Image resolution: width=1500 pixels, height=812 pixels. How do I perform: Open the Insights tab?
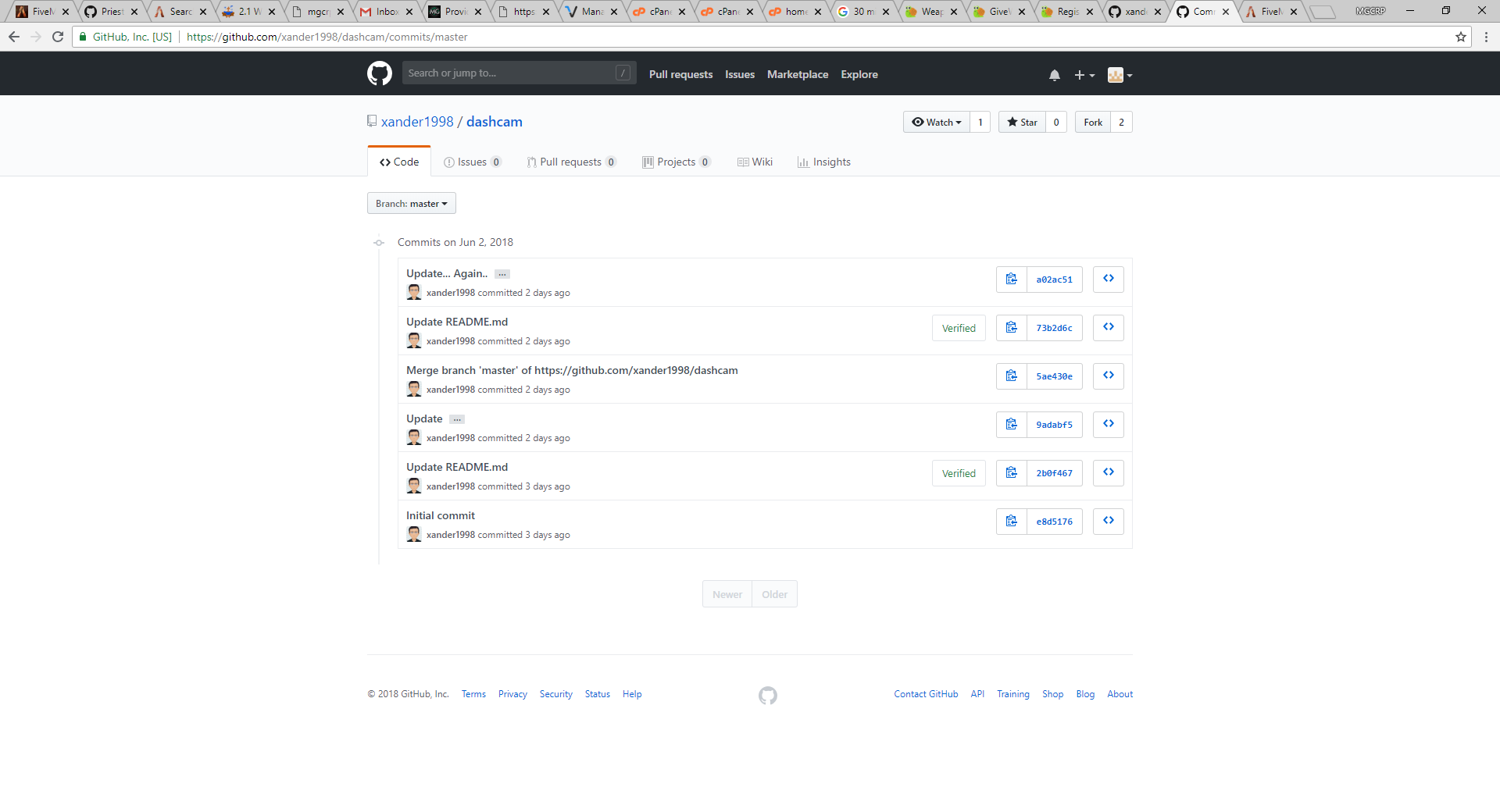824,162
